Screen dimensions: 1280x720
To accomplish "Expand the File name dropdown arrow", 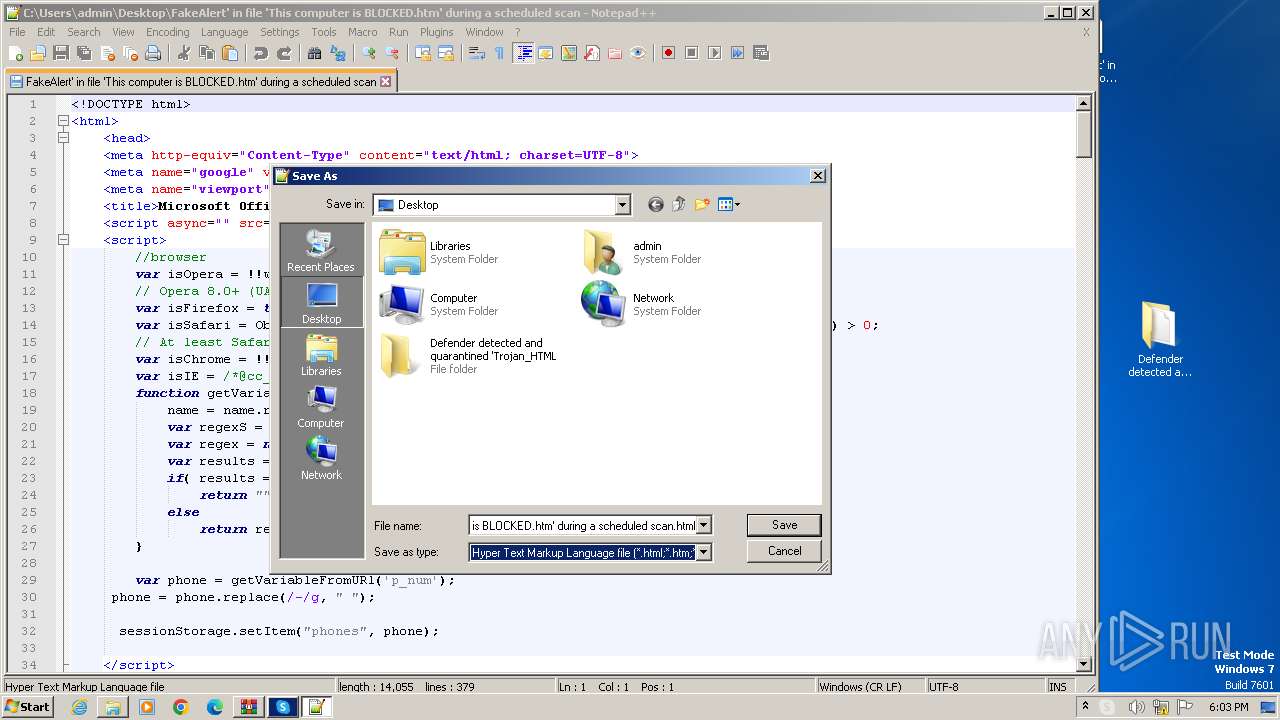I will click(x=704, y=526).
